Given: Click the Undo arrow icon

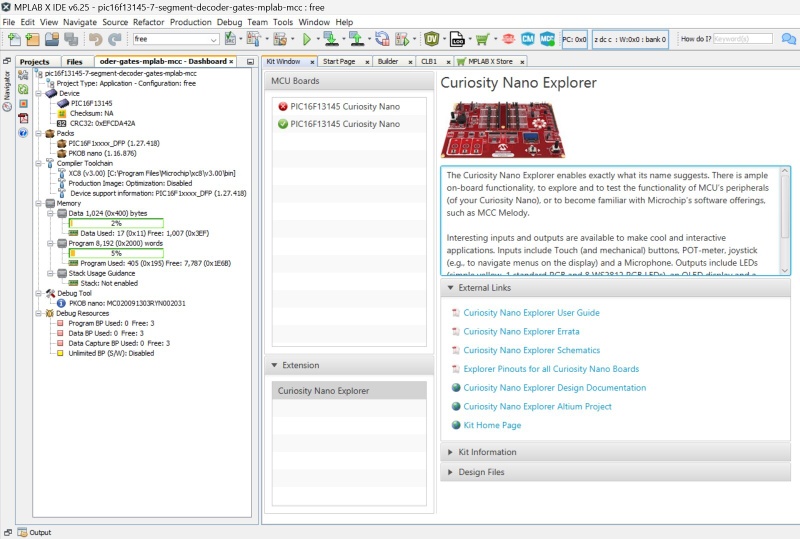Looking at the screenshot, I should pyautogui.click(x=95, y=39).
